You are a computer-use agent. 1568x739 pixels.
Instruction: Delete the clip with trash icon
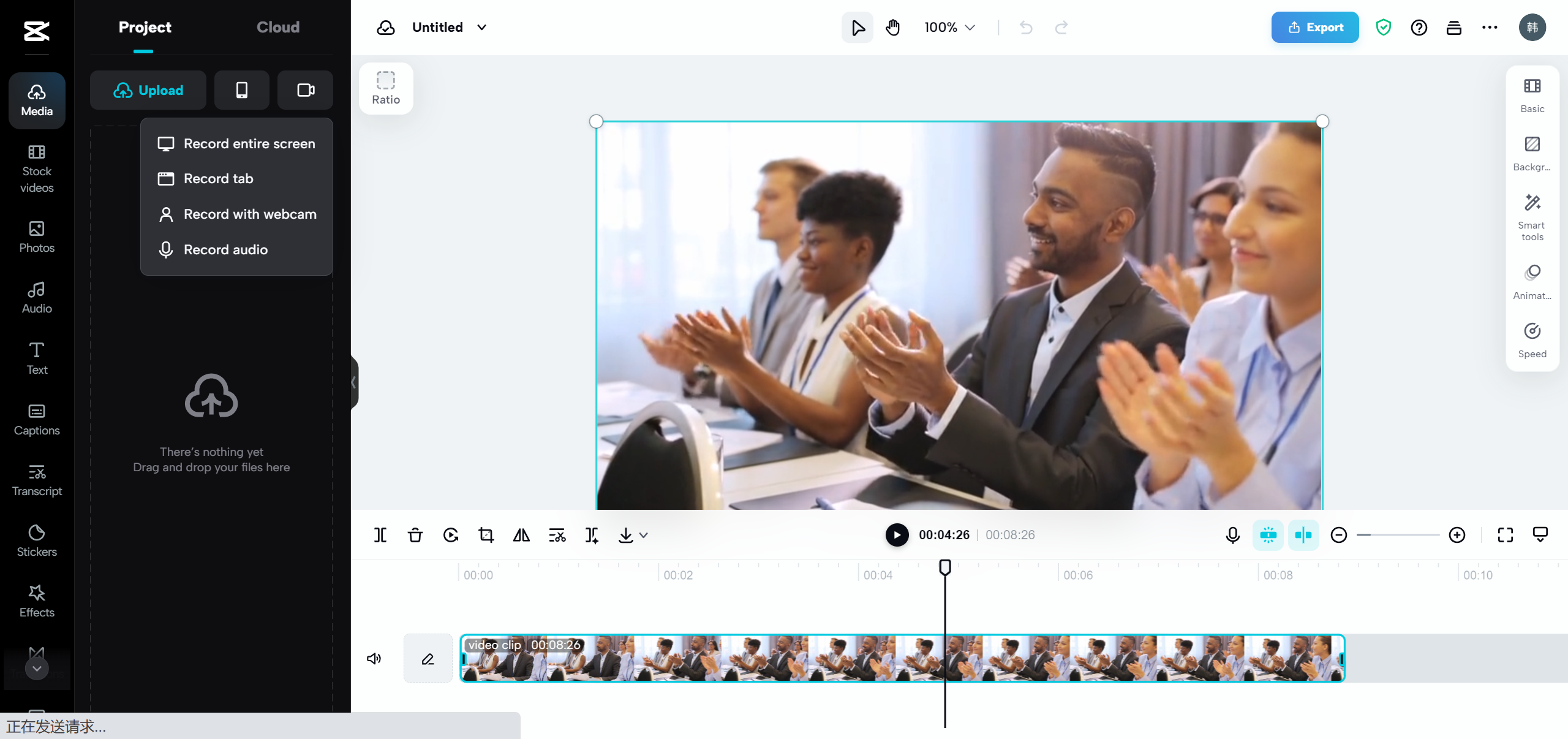click(415, 535)
